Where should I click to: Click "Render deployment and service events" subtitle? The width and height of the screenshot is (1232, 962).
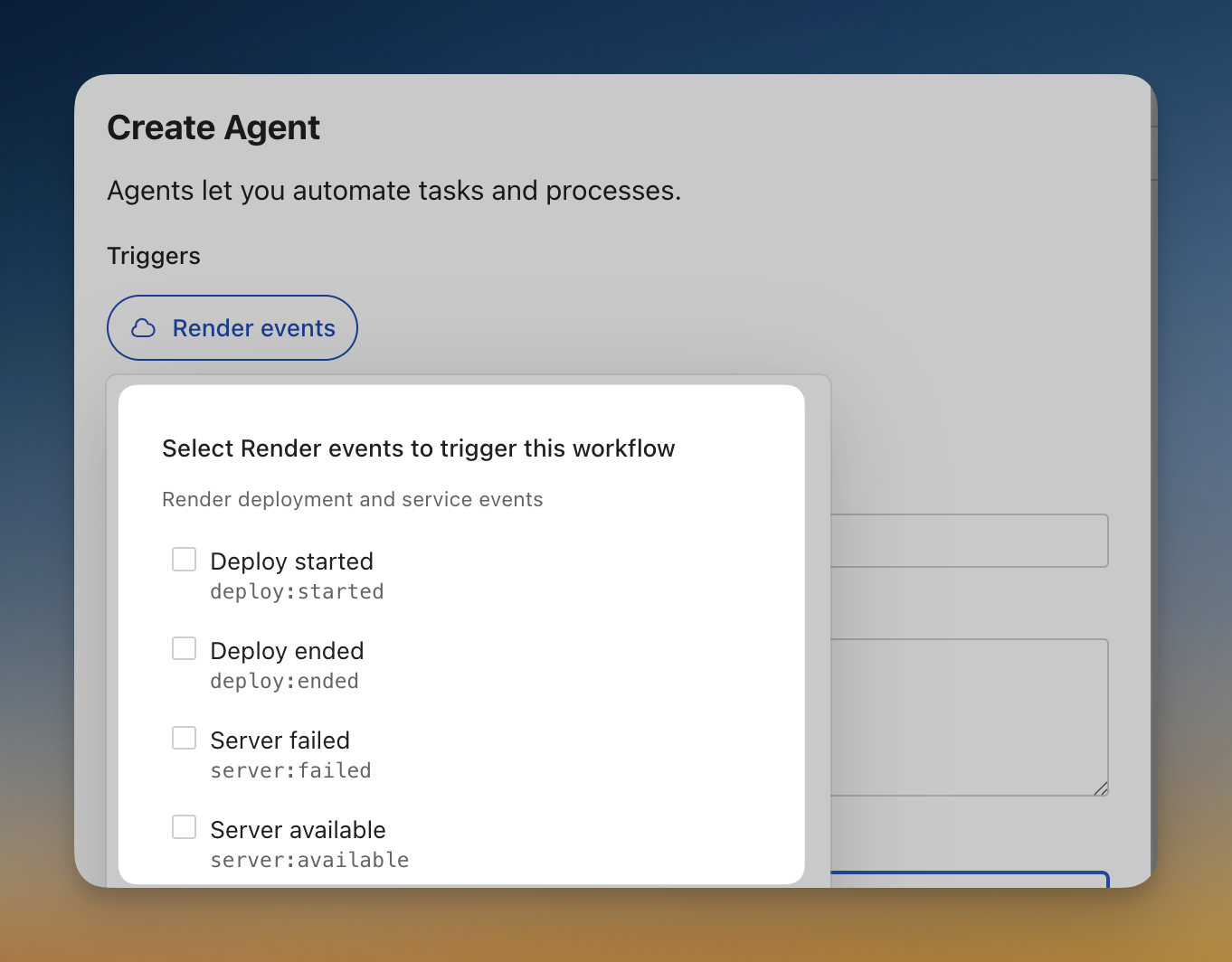tap(352, 499)
